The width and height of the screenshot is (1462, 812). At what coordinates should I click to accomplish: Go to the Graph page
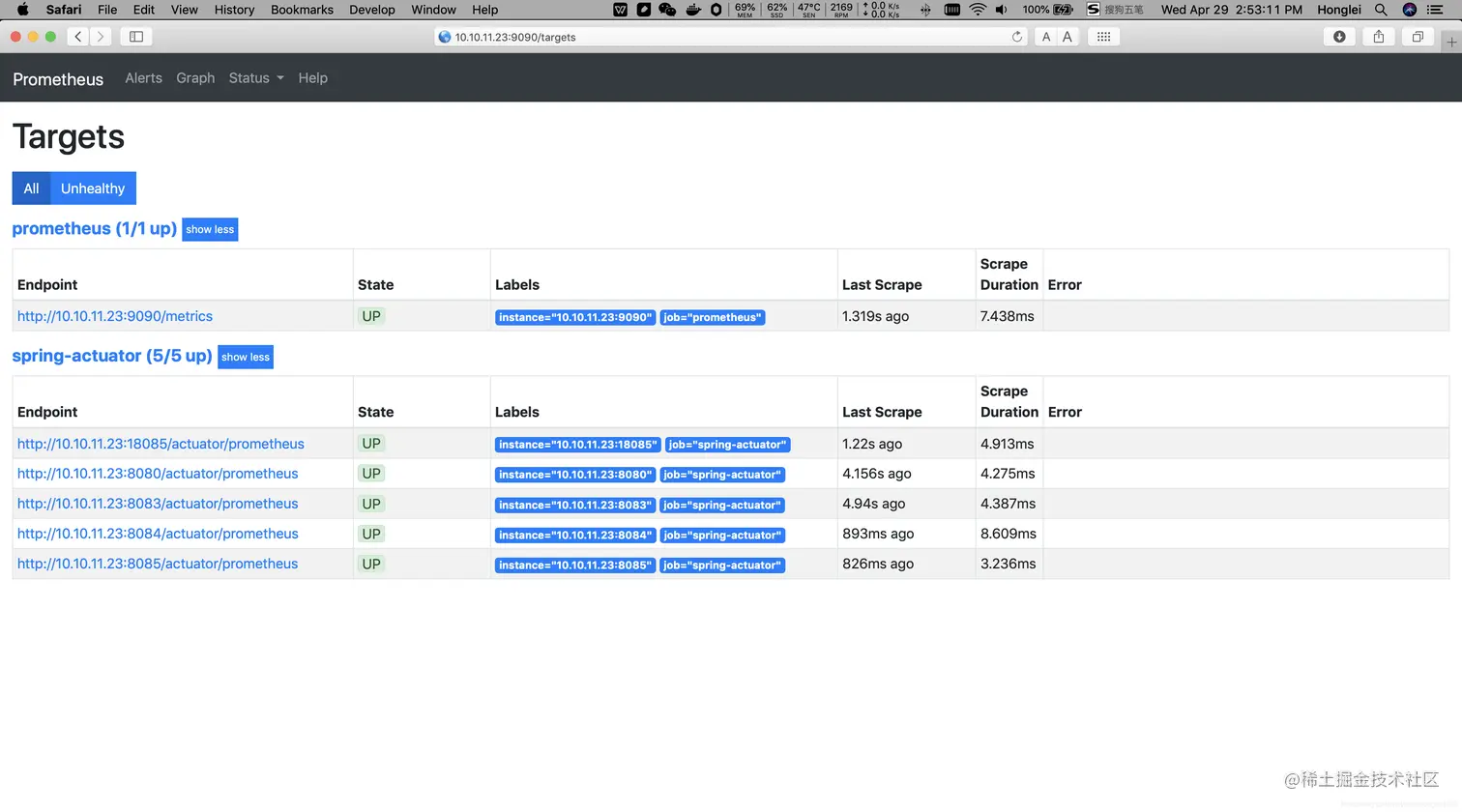click(195, 78)
